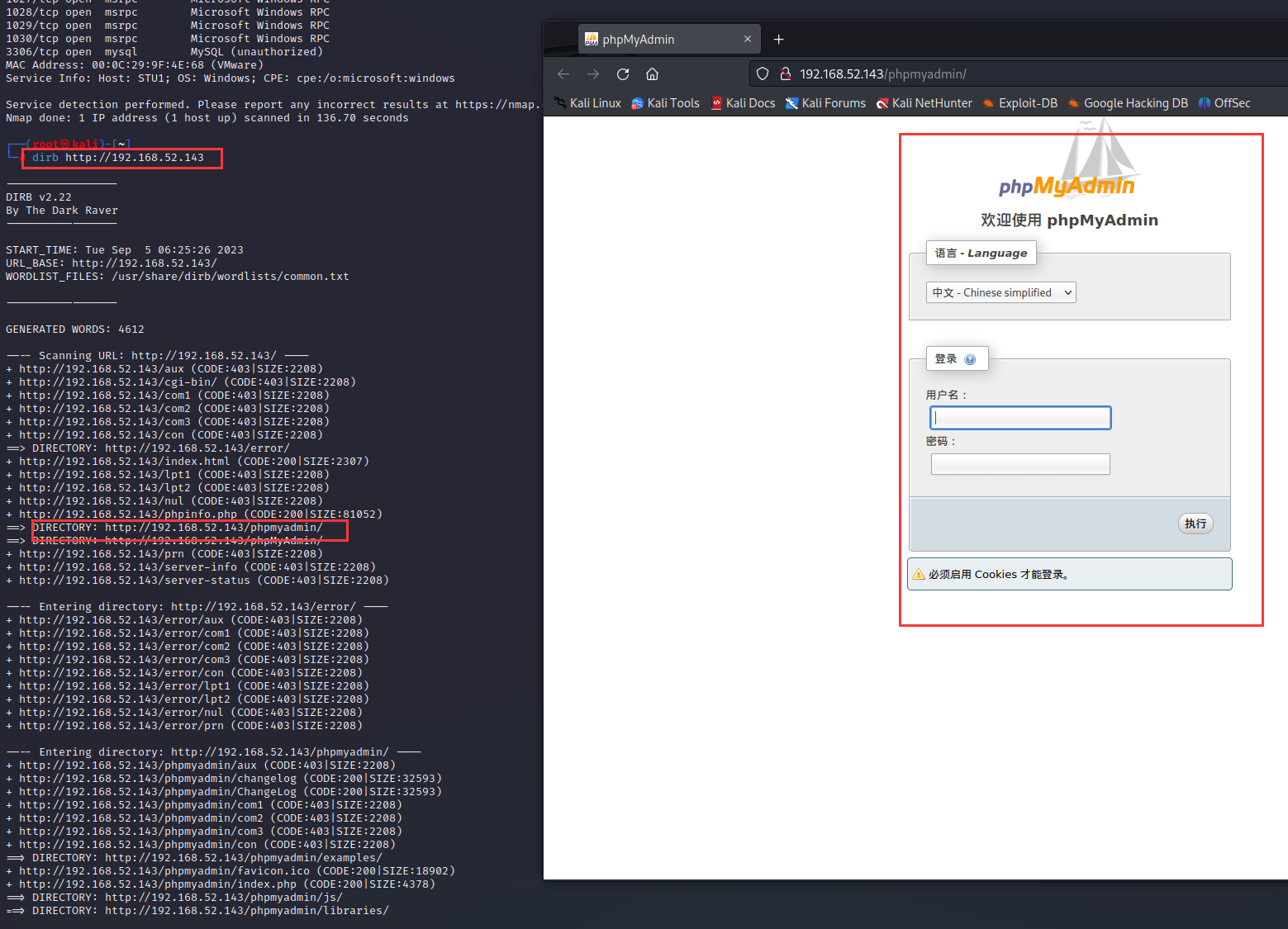Click the dirb command in the terminal
The width and height of the screenshot is (1288, 929).
(x=118, y=158)
